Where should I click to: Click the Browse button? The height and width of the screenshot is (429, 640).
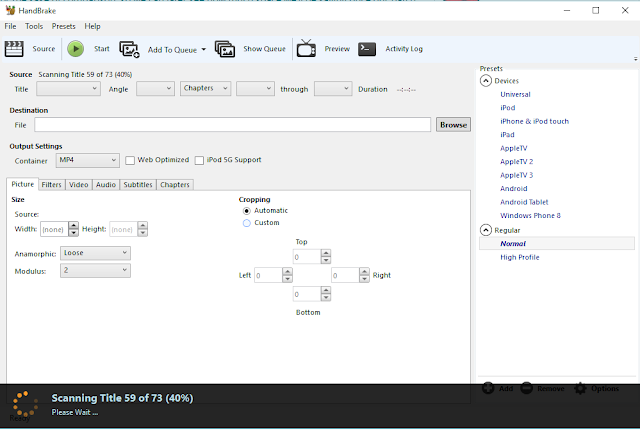[x=453, y=125]
